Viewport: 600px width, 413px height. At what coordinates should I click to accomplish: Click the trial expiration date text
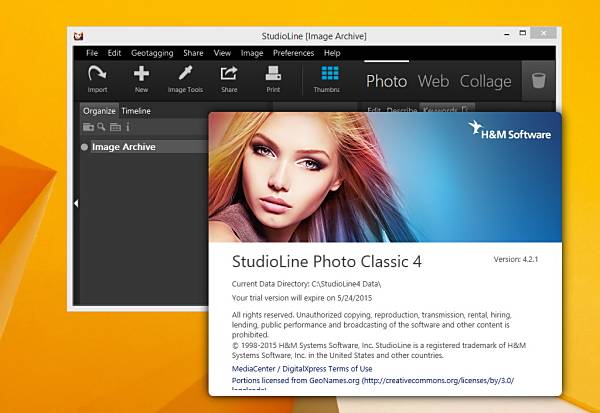pos(302,298)
